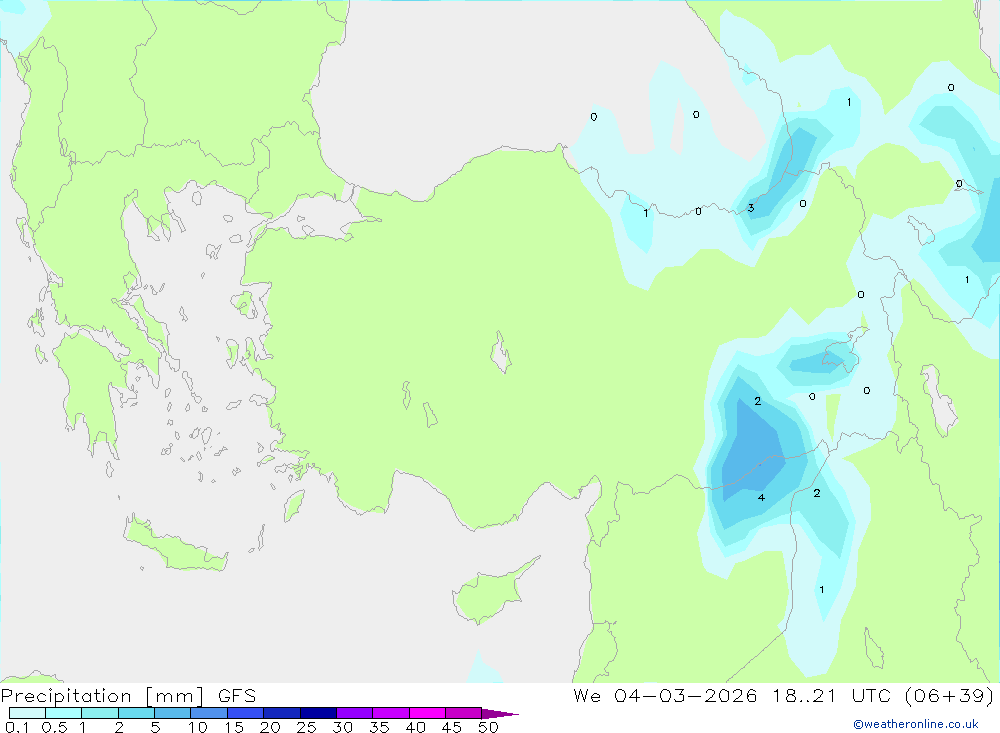Select the violet 30–35 mm legend swatch

pyautogui.click(x=355, y=713)
